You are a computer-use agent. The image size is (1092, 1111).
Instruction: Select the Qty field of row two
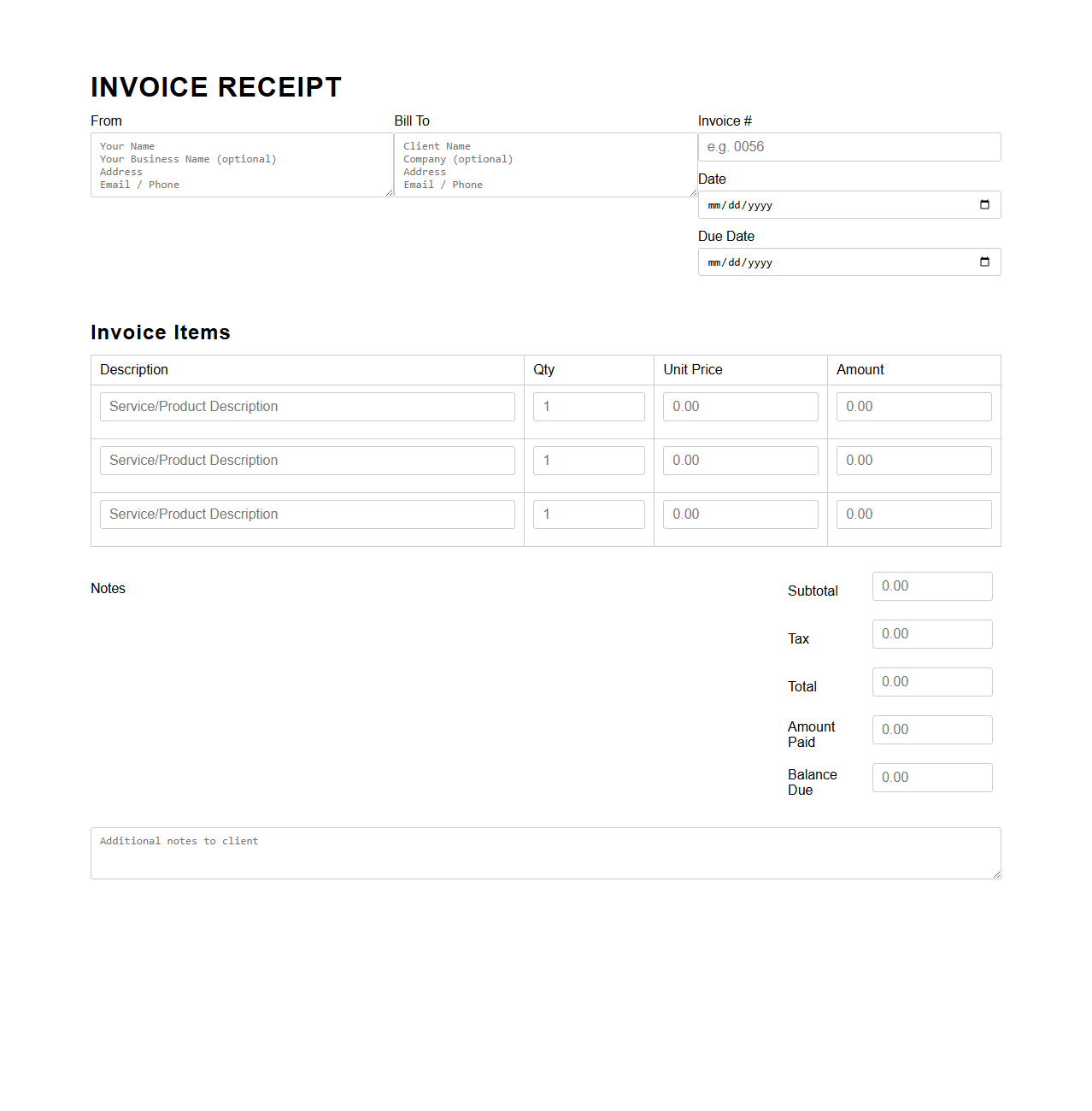tap(588, 460)
